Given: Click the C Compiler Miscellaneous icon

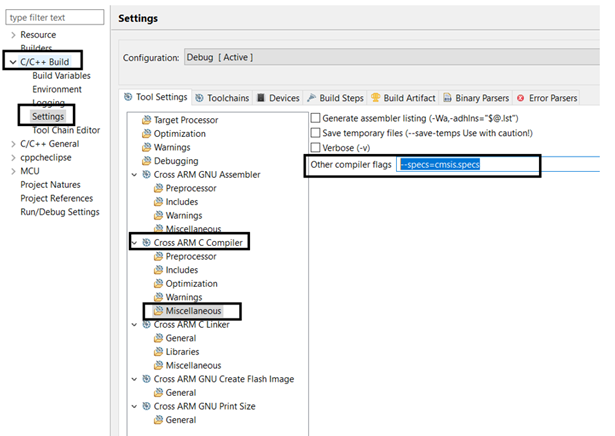Looking at the screenshot, I should pos(158,311).
